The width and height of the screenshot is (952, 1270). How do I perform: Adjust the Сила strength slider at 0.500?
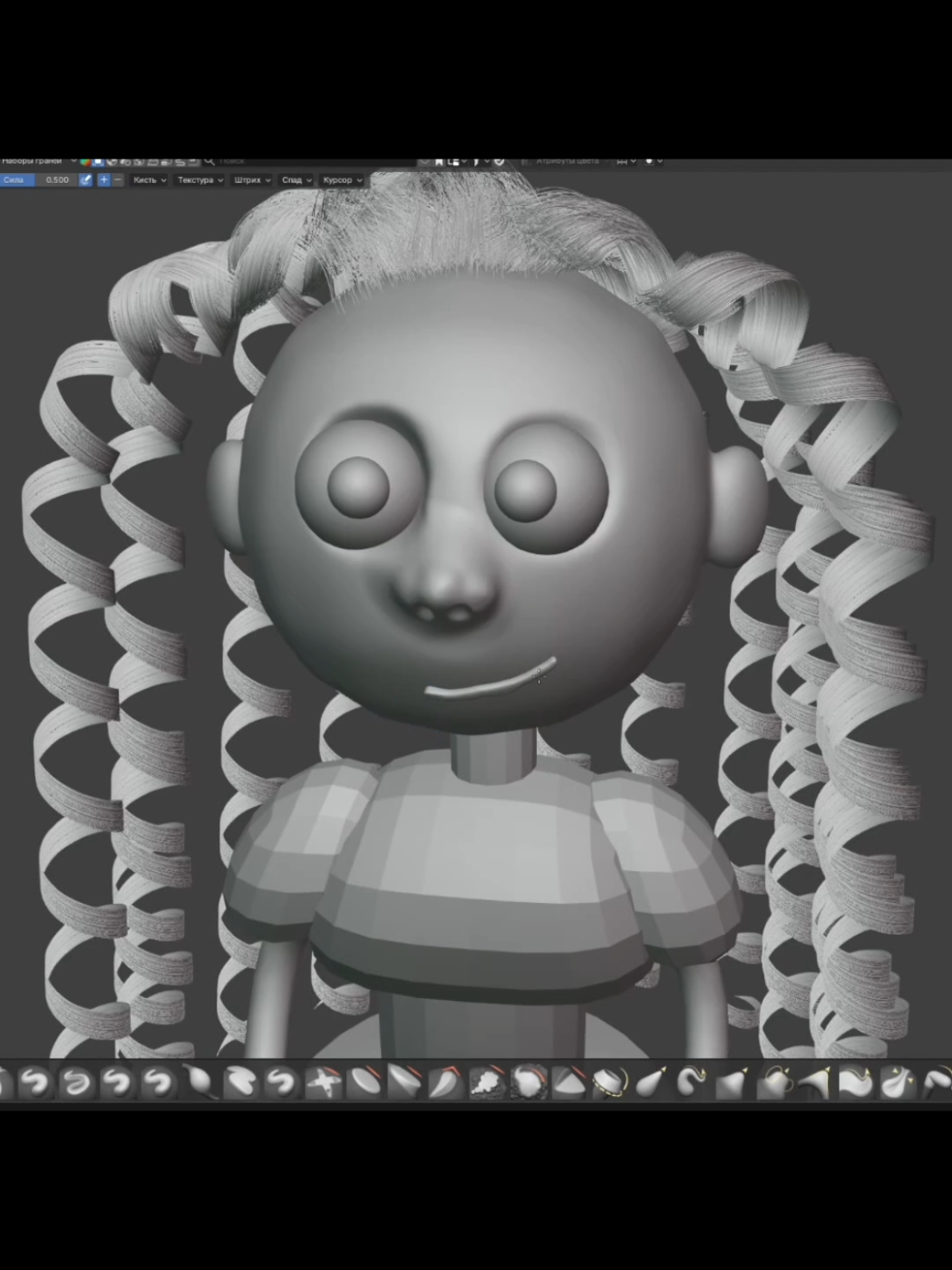[x=36, y=179]
